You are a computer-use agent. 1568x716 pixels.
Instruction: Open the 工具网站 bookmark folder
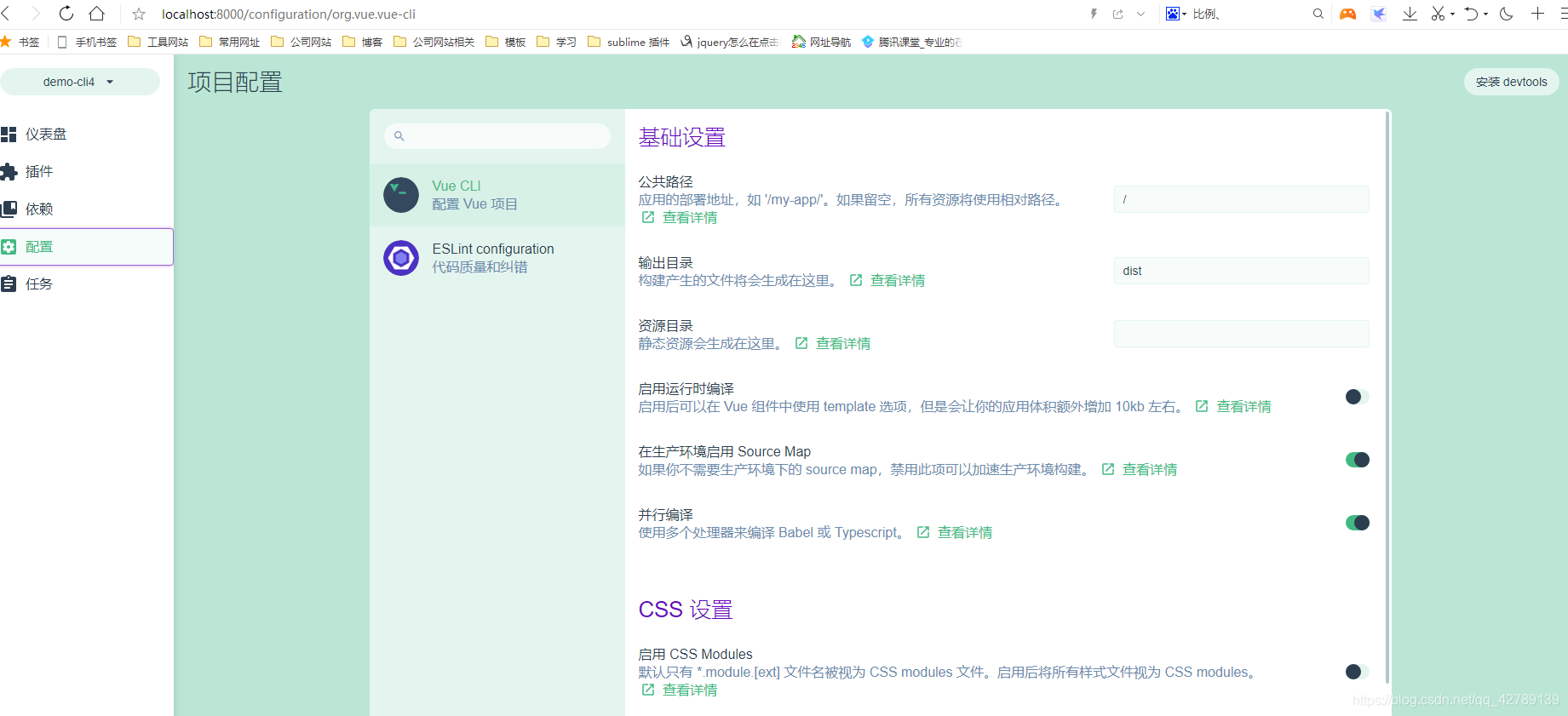pyautogui.click(x=158, y=42)
